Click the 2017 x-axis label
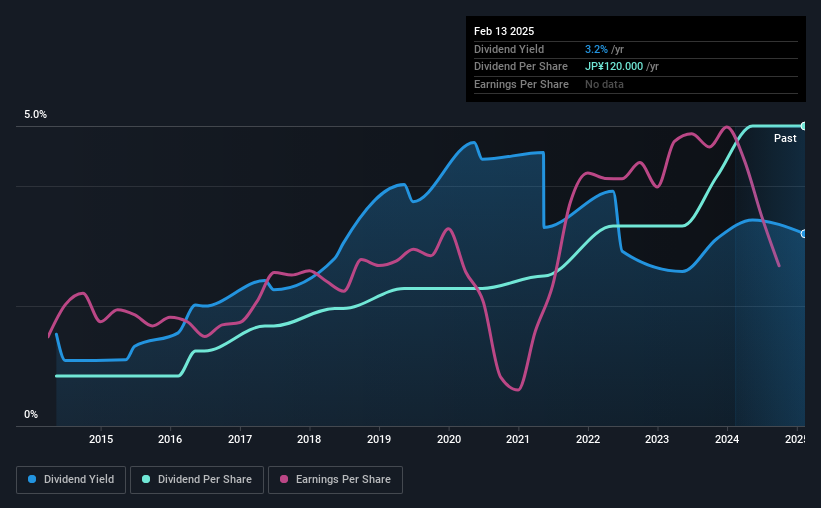Image resolution: width=821 pixels, height=508 pixels. [x=240, y=439]
